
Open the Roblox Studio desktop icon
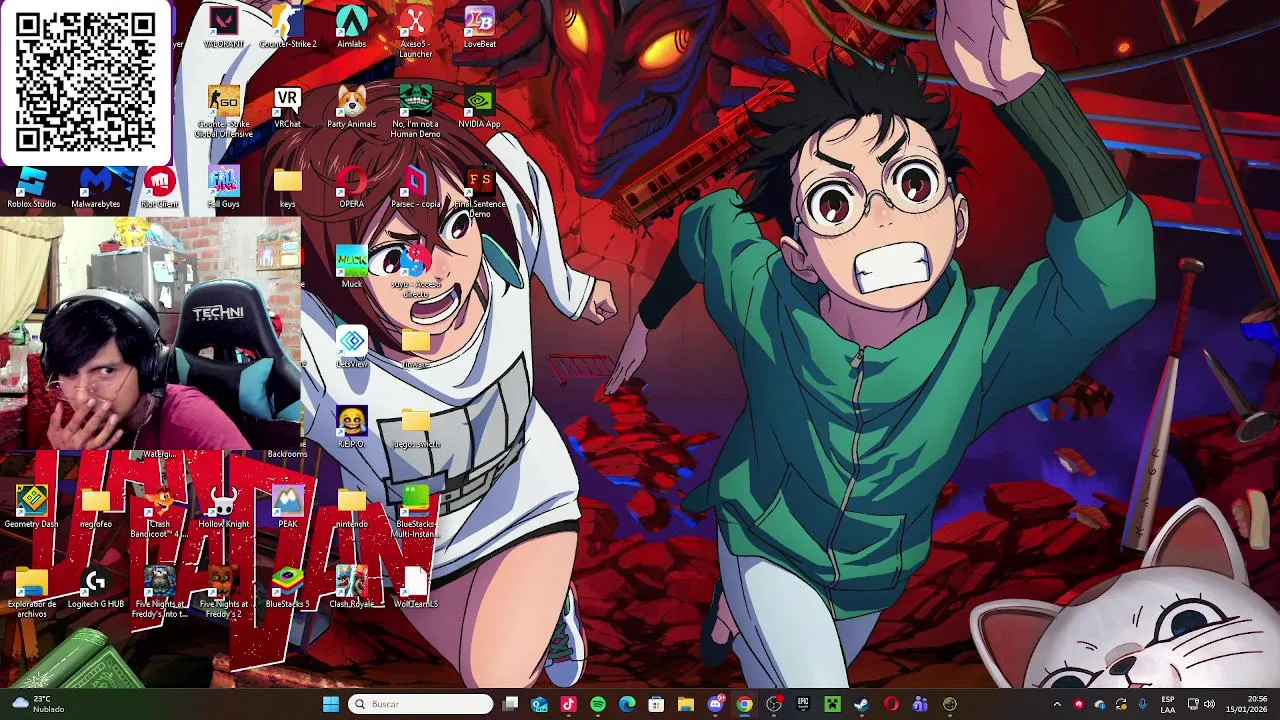tap(31, 187)
